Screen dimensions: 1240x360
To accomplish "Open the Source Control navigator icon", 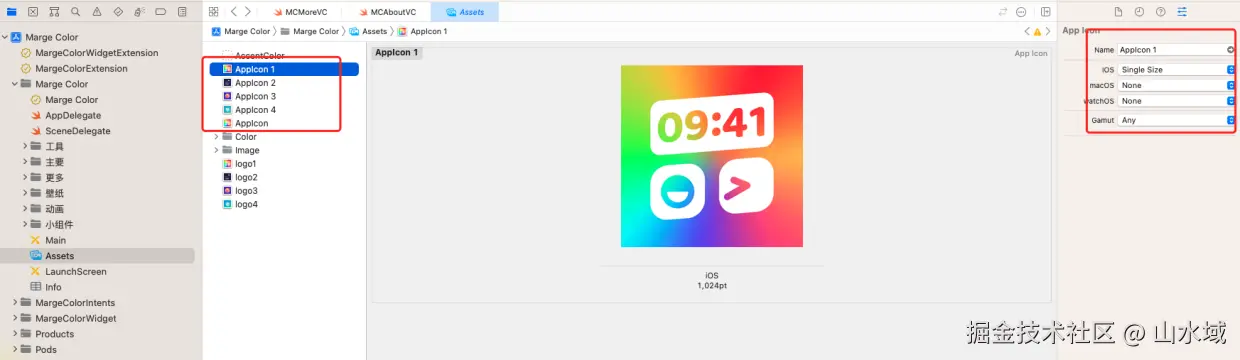I will (33, 12).
